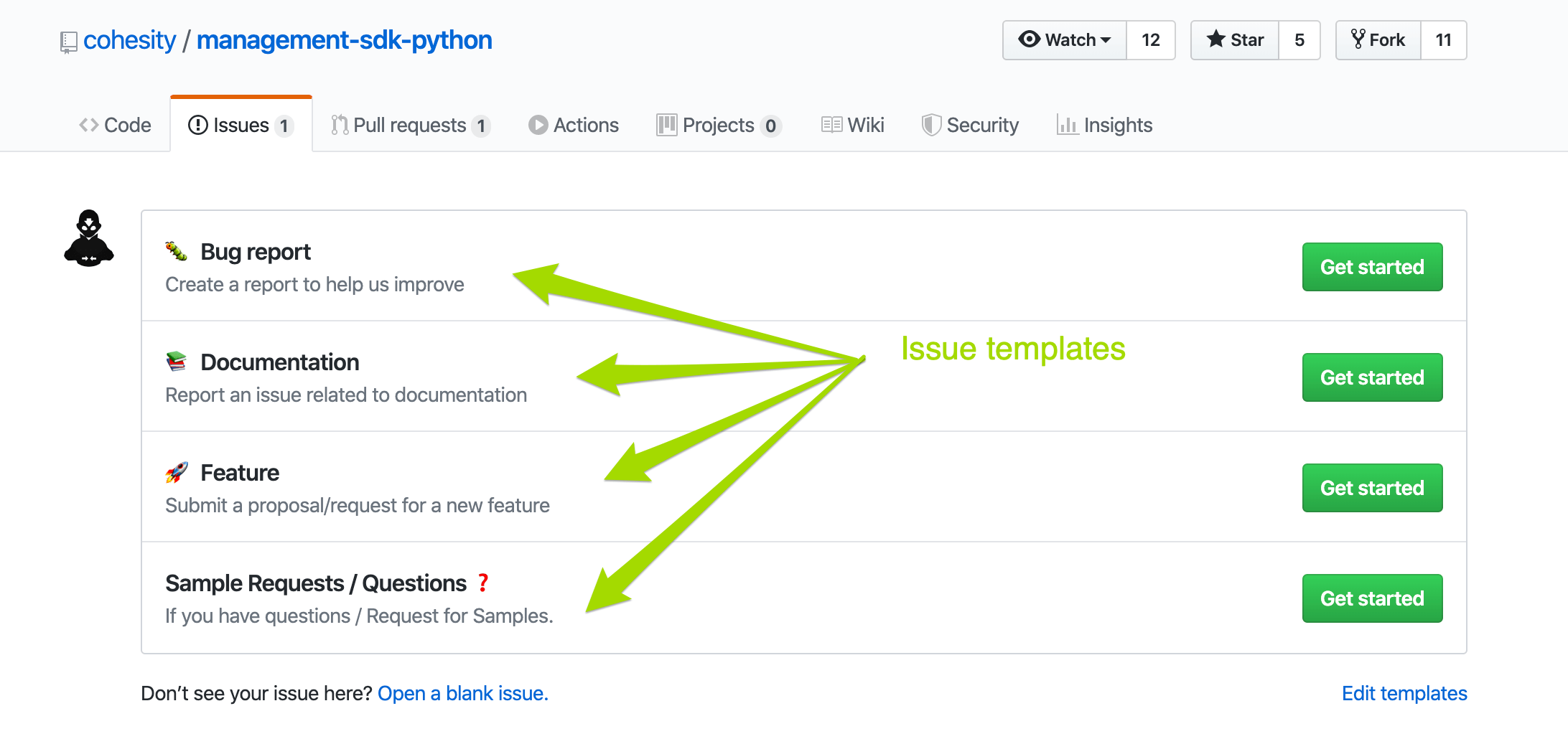Go to the Actions tab

coord(574,125)
